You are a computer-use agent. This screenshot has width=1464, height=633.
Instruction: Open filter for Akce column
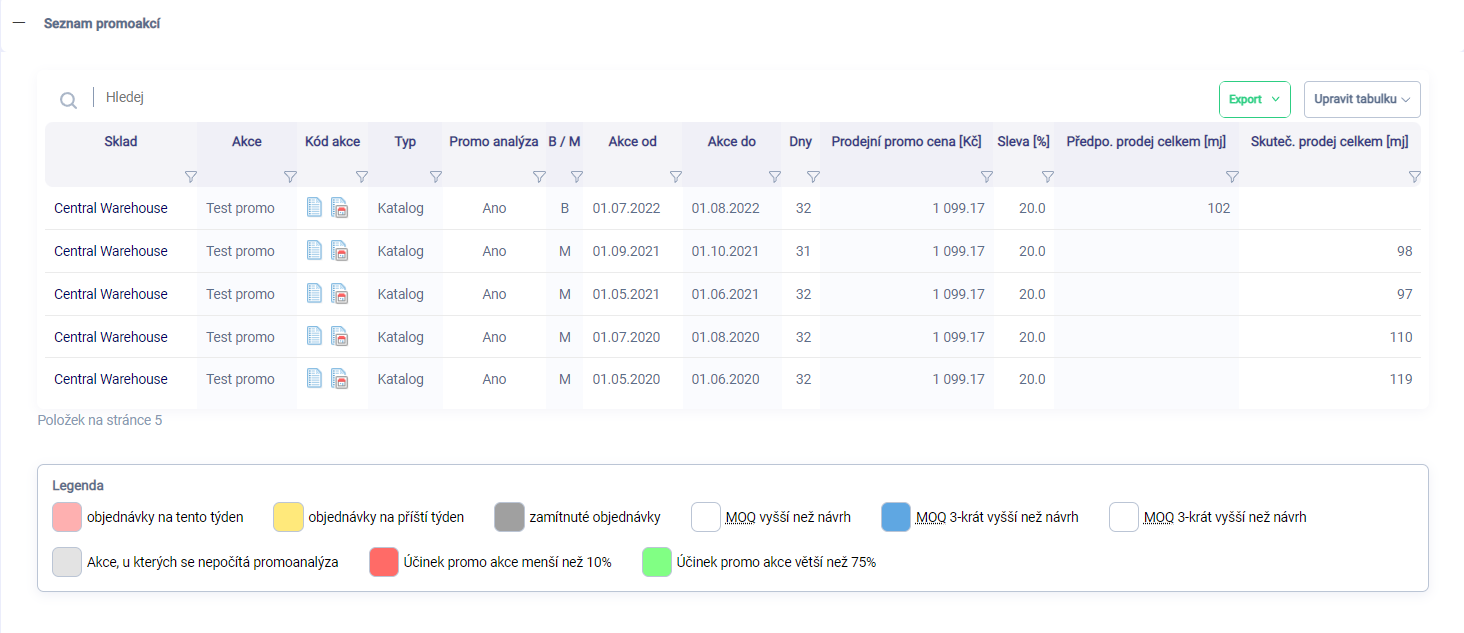coord(290,177)
